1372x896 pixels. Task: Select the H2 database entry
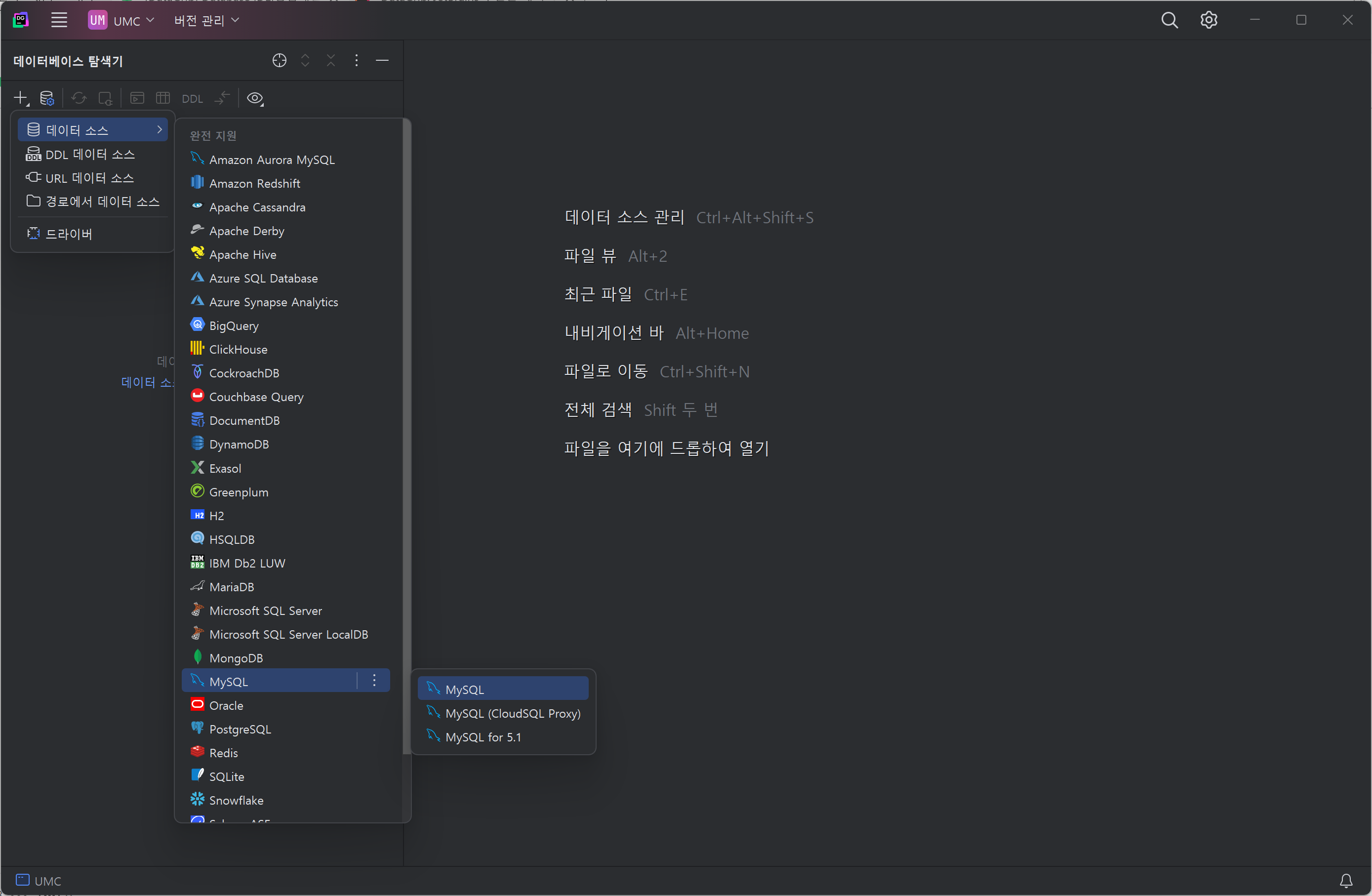[286, 515]
